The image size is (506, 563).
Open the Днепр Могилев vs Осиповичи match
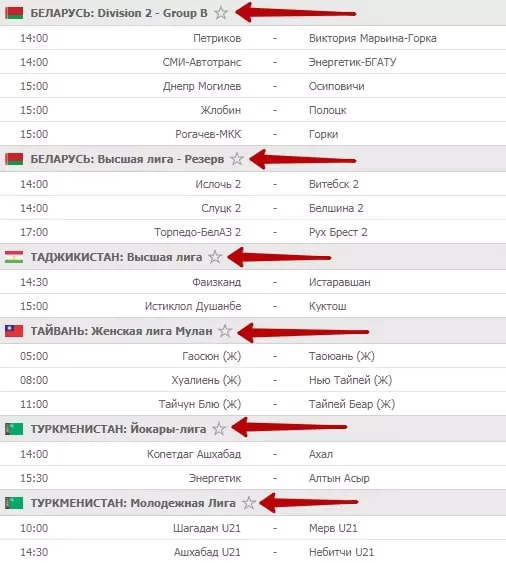point(253,86)
